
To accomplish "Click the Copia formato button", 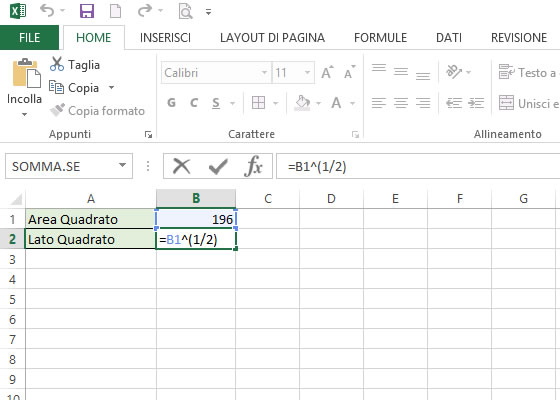I will click(x=97, y=110).
